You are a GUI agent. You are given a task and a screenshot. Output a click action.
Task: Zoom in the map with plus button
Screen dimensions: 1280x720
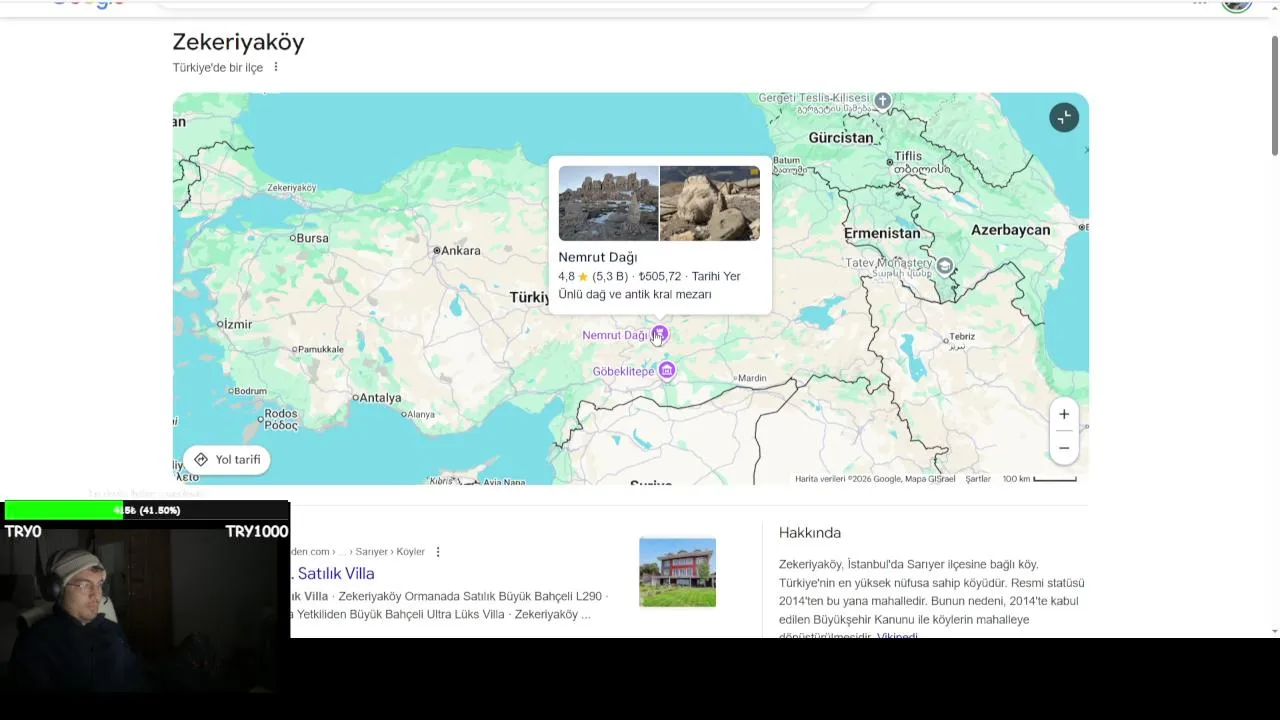pyautogui.click(x=1064, y=414)
